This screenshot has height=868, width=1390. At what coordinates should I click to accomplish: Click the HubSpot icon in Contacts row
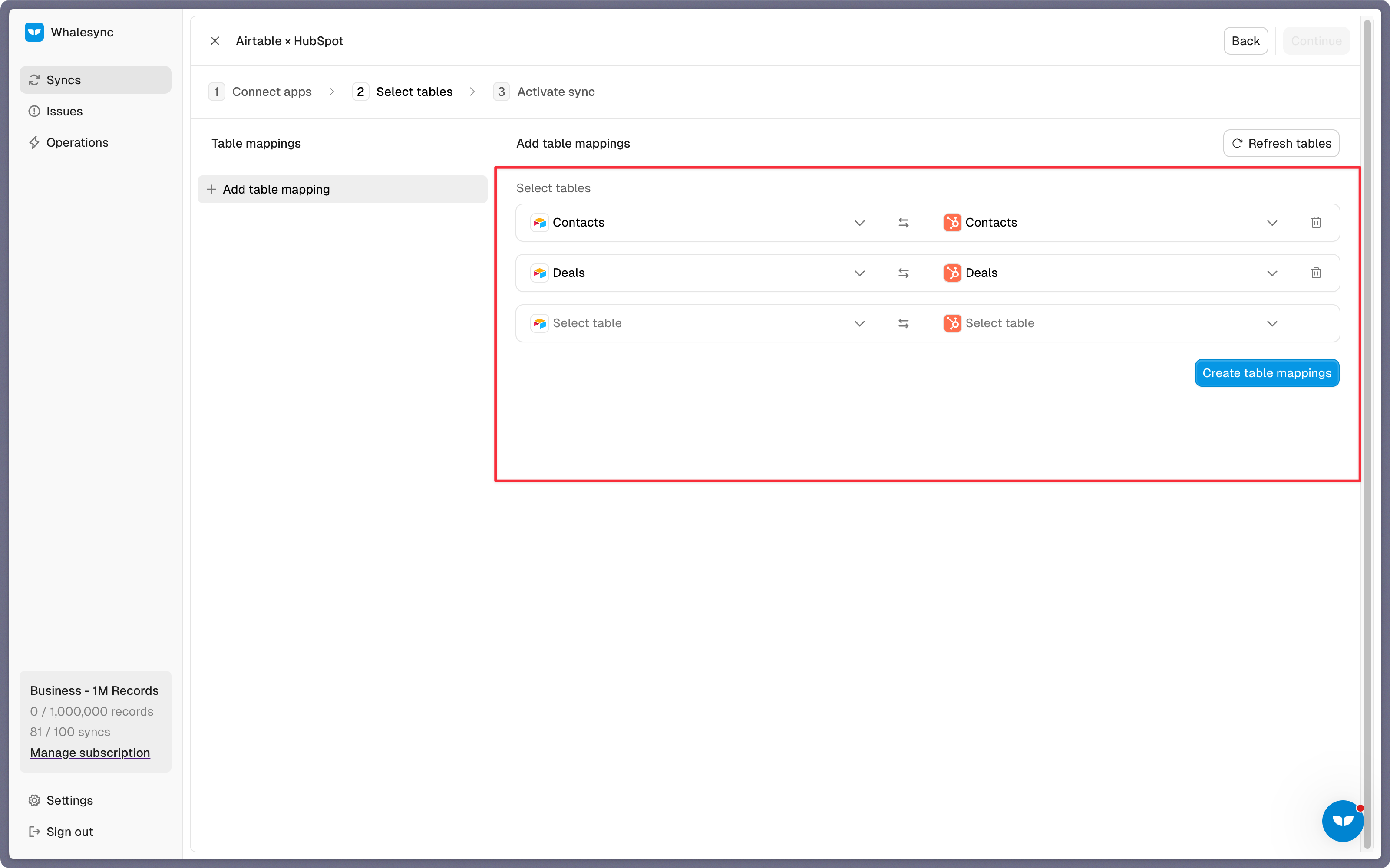[952, 223]
